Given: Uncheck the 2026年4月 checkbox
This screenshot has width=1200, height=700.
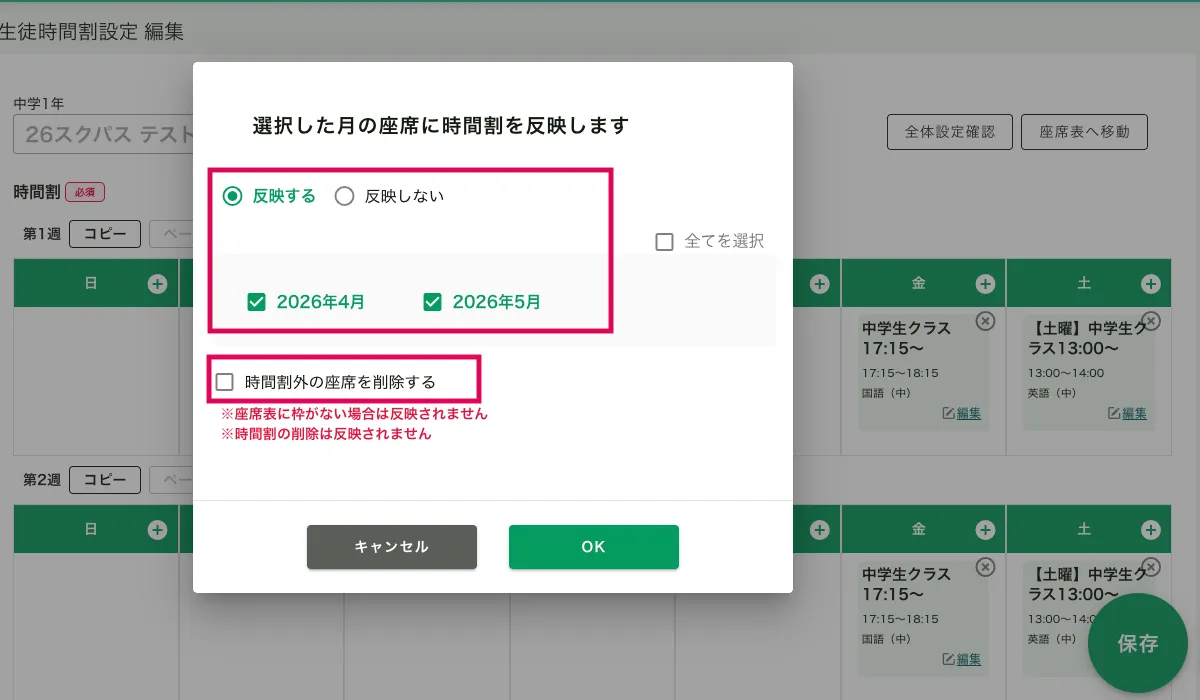Looking at the screenshot, I should (x=257, y=301).
